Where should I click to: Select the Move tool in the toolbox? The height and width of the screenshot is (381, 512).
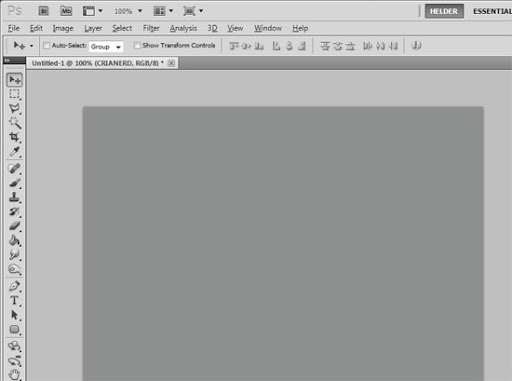tap(14, 80)
